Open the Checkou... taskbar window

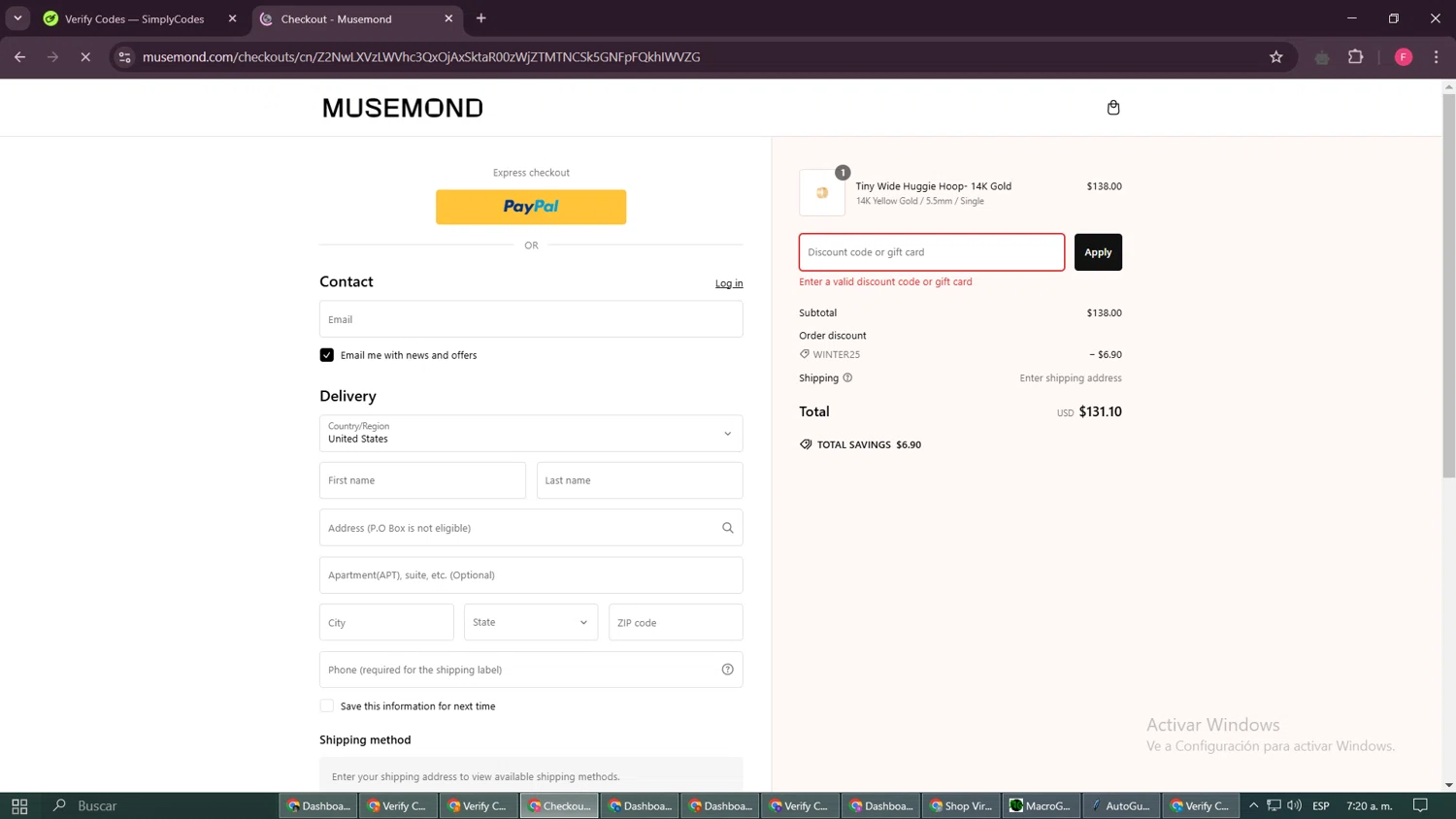559,805
